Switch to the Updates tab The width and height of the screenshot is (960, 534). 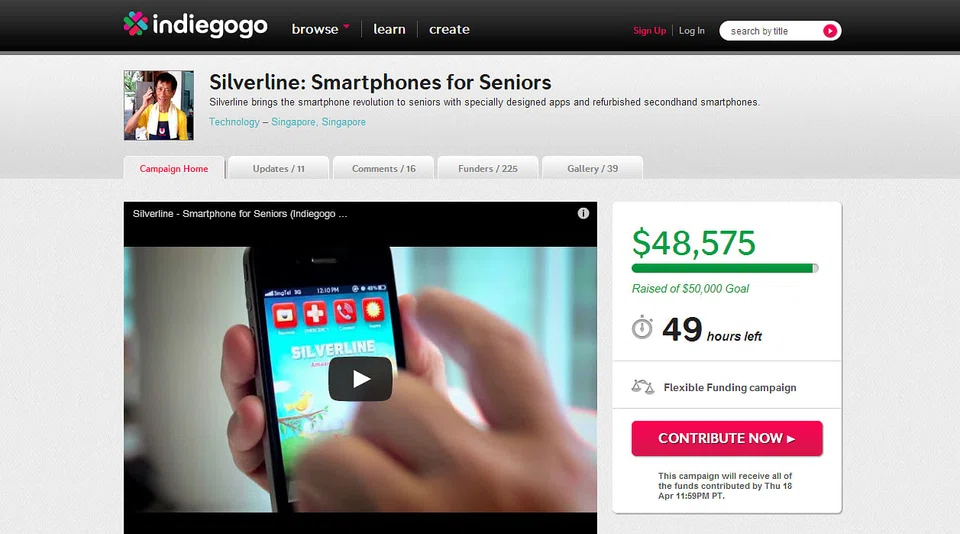[x=279, y=168]
